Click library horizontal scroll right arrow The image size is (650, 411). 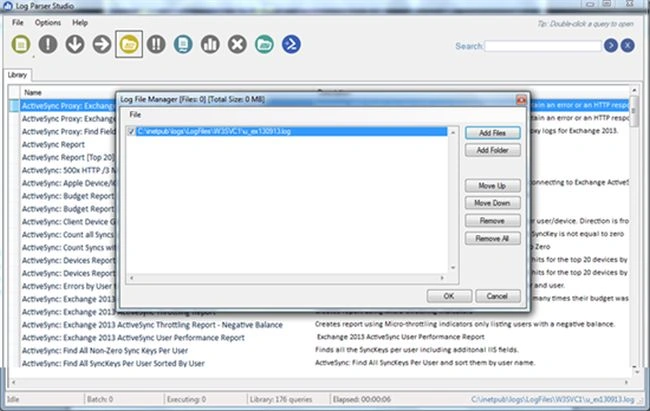pos(626,382)
